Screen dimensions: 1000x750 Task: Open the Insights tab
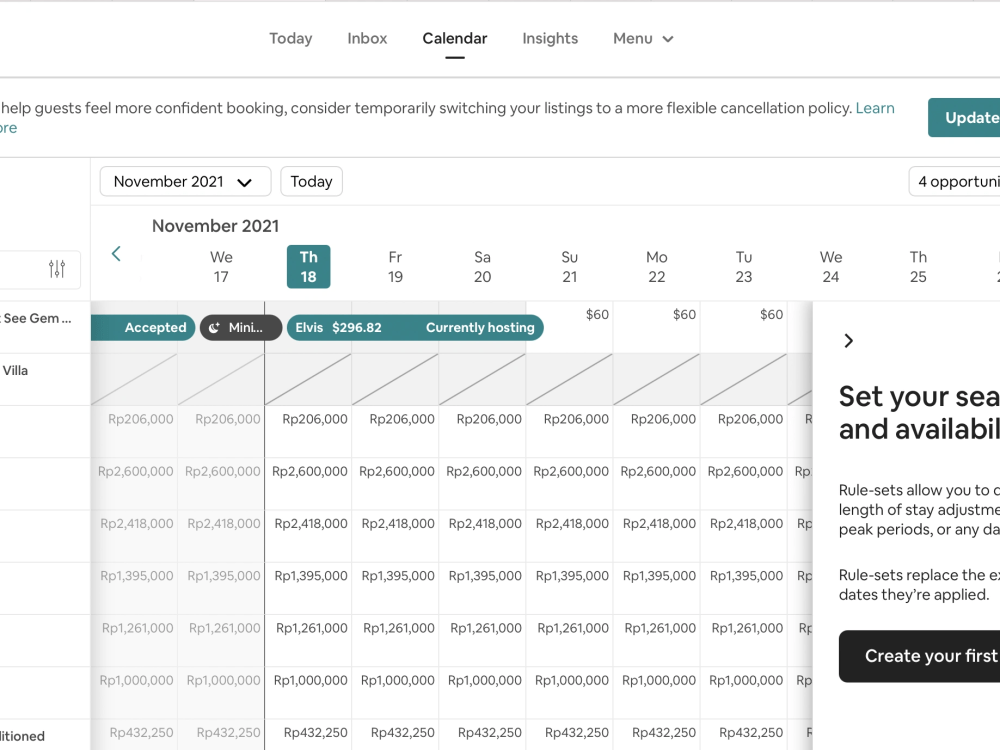tap(550, 38)
